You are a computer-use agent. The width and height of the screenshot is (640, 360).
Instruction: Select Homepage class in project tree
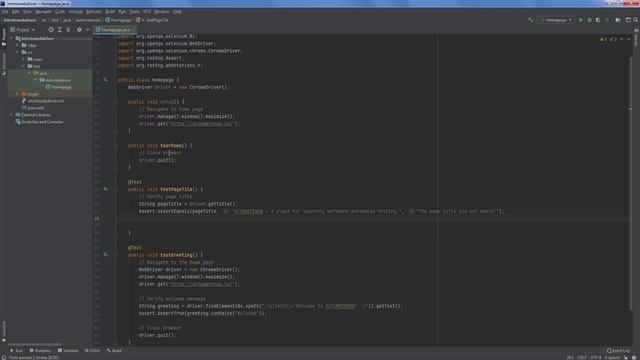point(59,87)
